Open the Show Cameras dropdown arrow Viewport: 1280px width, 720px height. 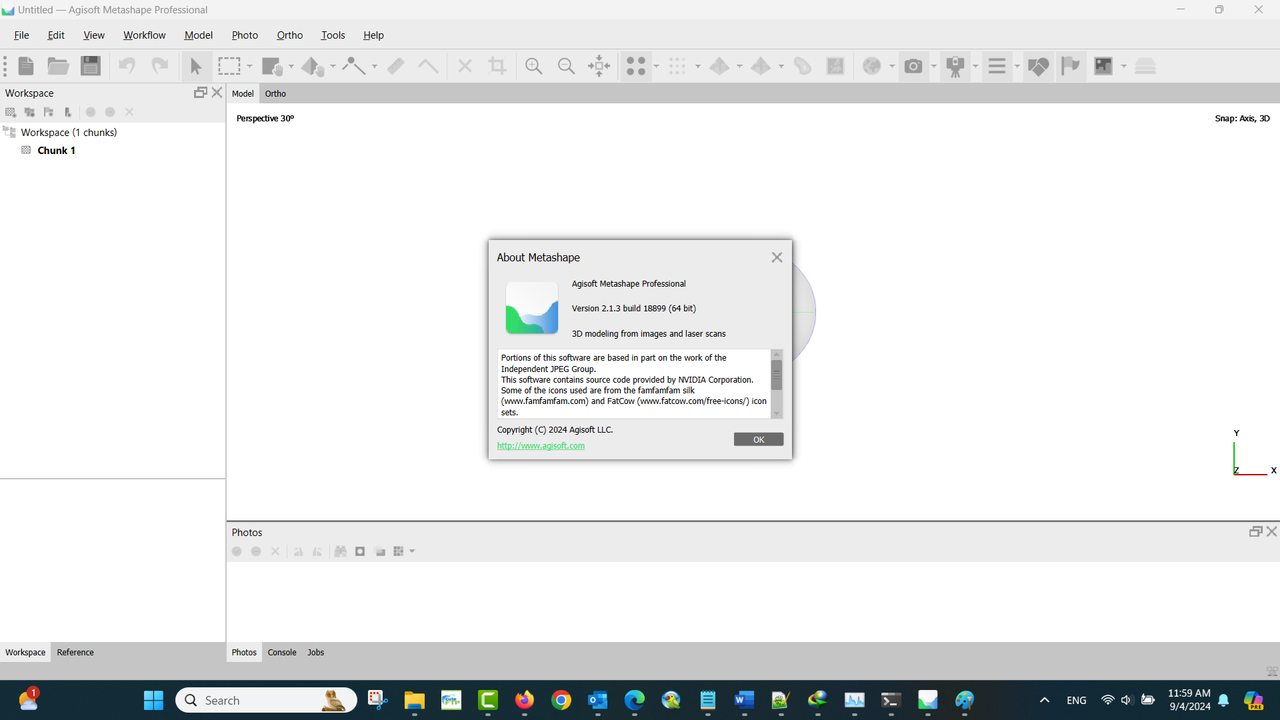pos(933,66)
